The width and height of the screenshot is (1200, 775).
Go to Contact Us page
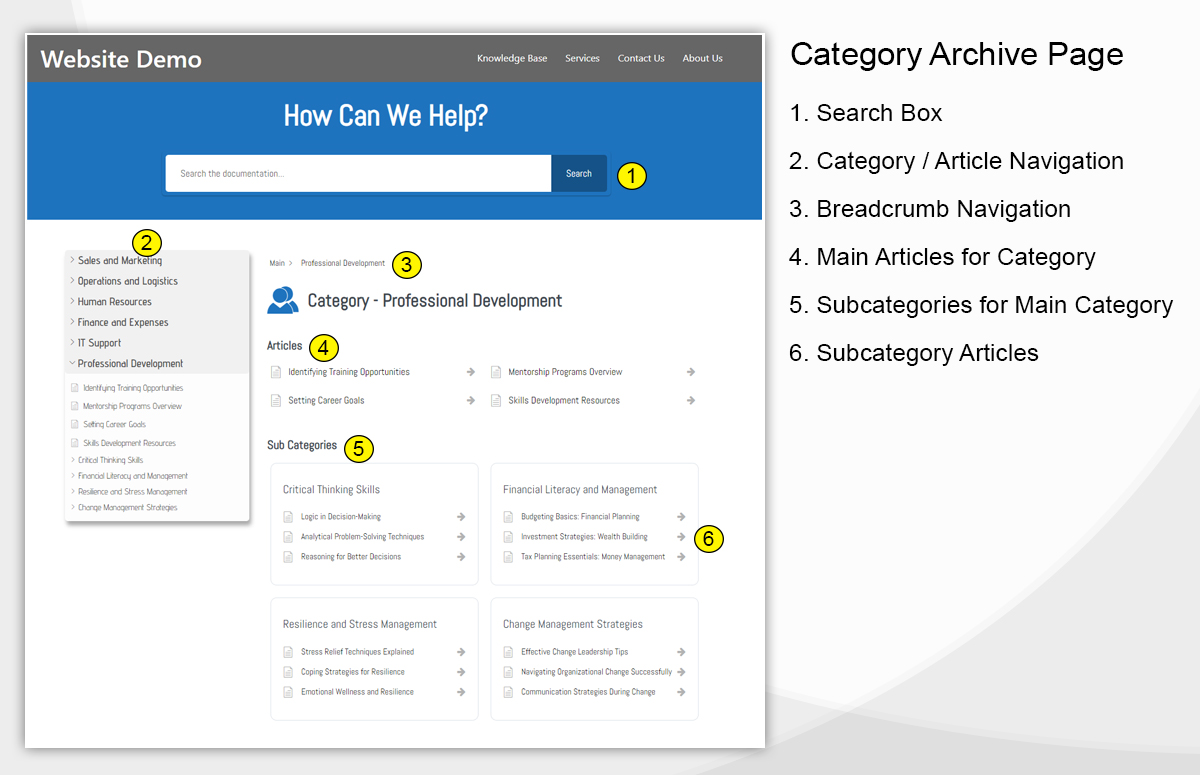click(641, 58)
